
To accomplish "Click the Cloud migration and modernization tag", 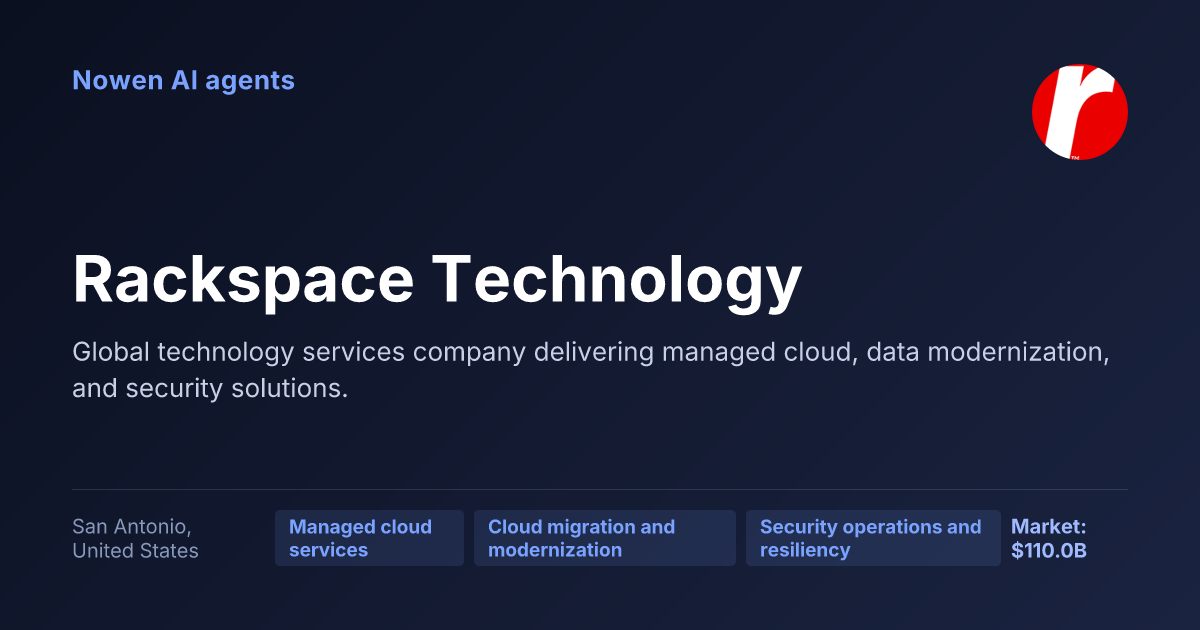I will tap(605, 538).
